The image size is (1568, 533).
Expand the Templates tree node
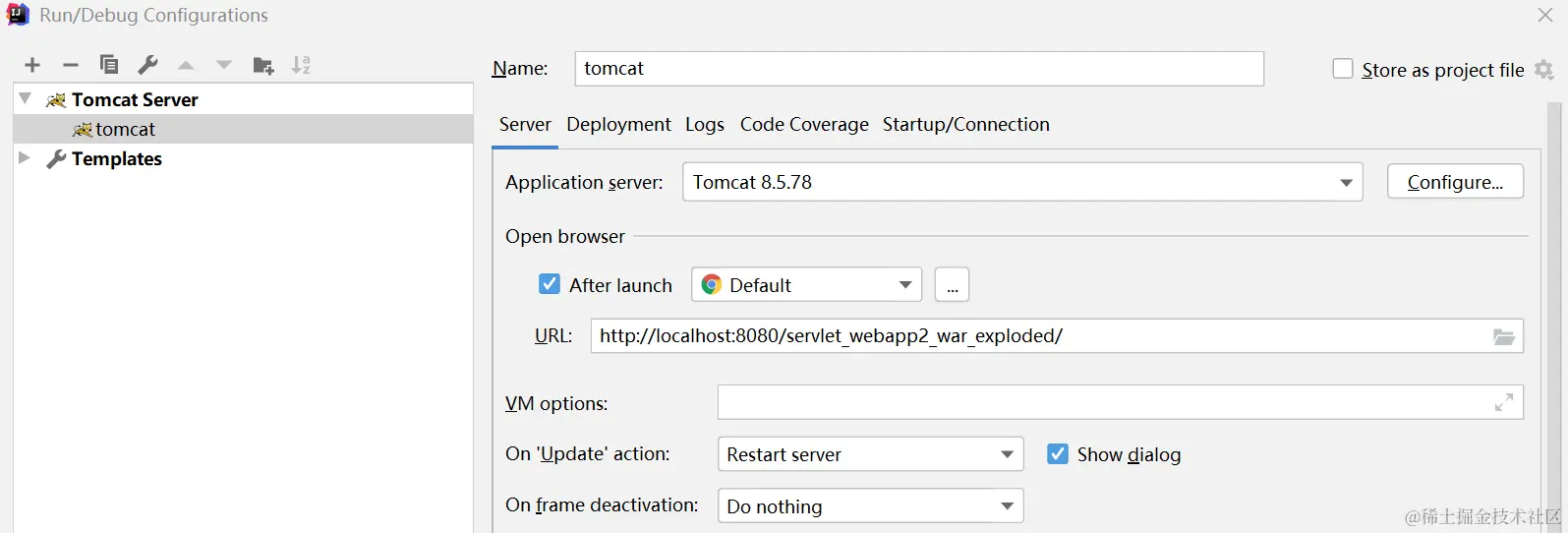pyautogui.click(x=25, y=158)
